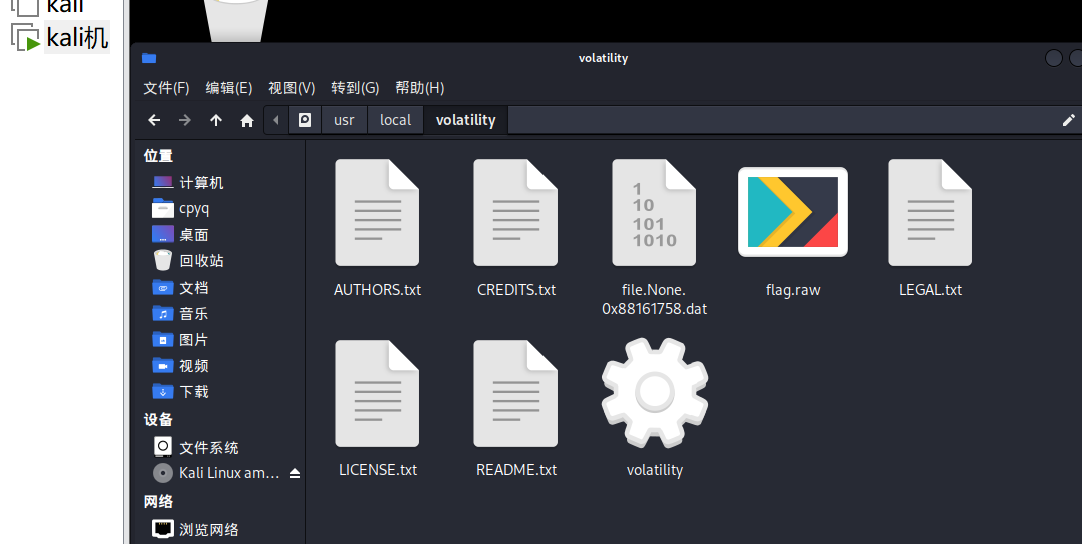Open the 帮助(H) menu
Viewport: 1082px width, 544px height.
[x=420, y=88]
